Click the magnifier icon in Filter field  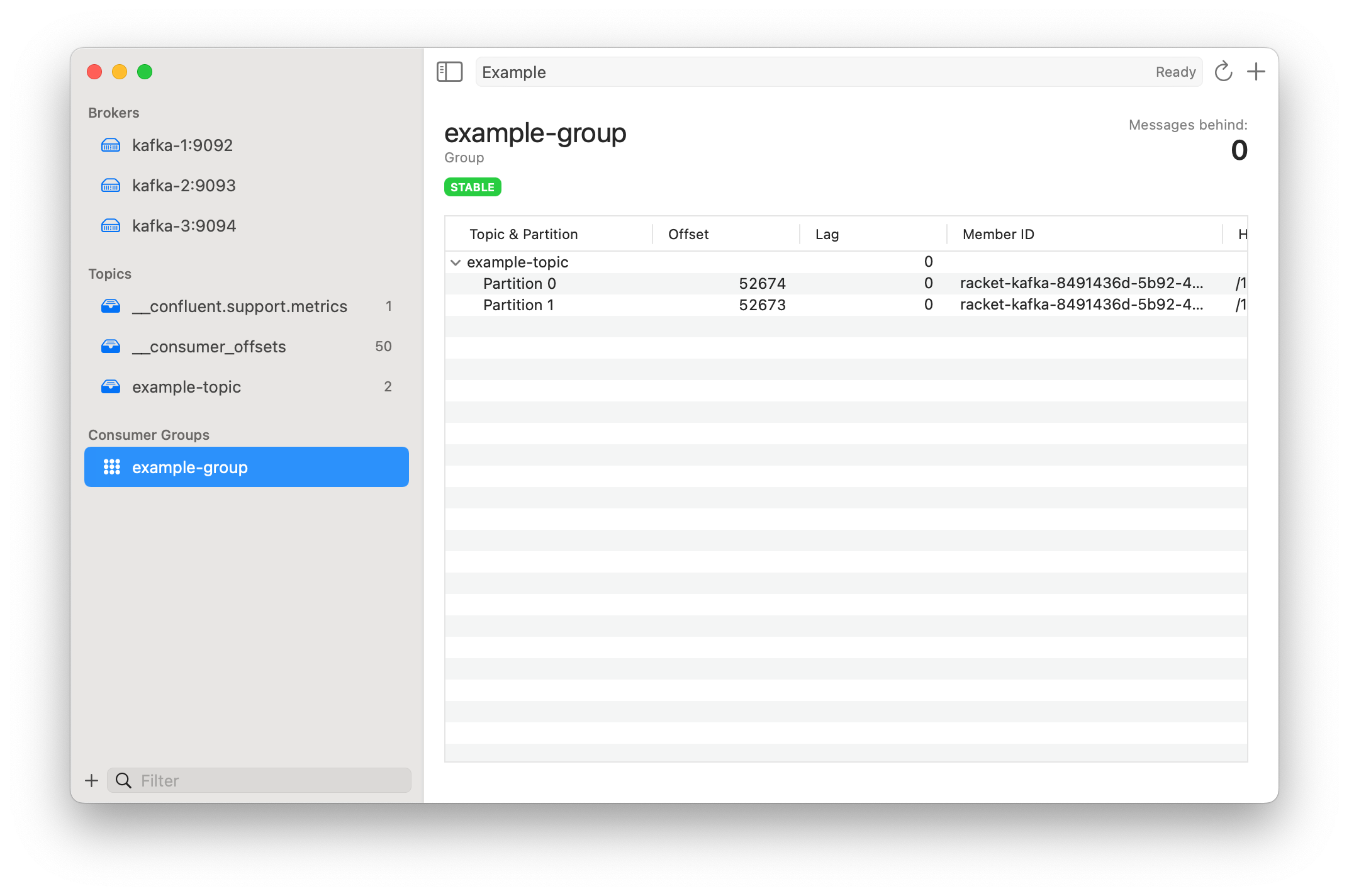[123, 780]
